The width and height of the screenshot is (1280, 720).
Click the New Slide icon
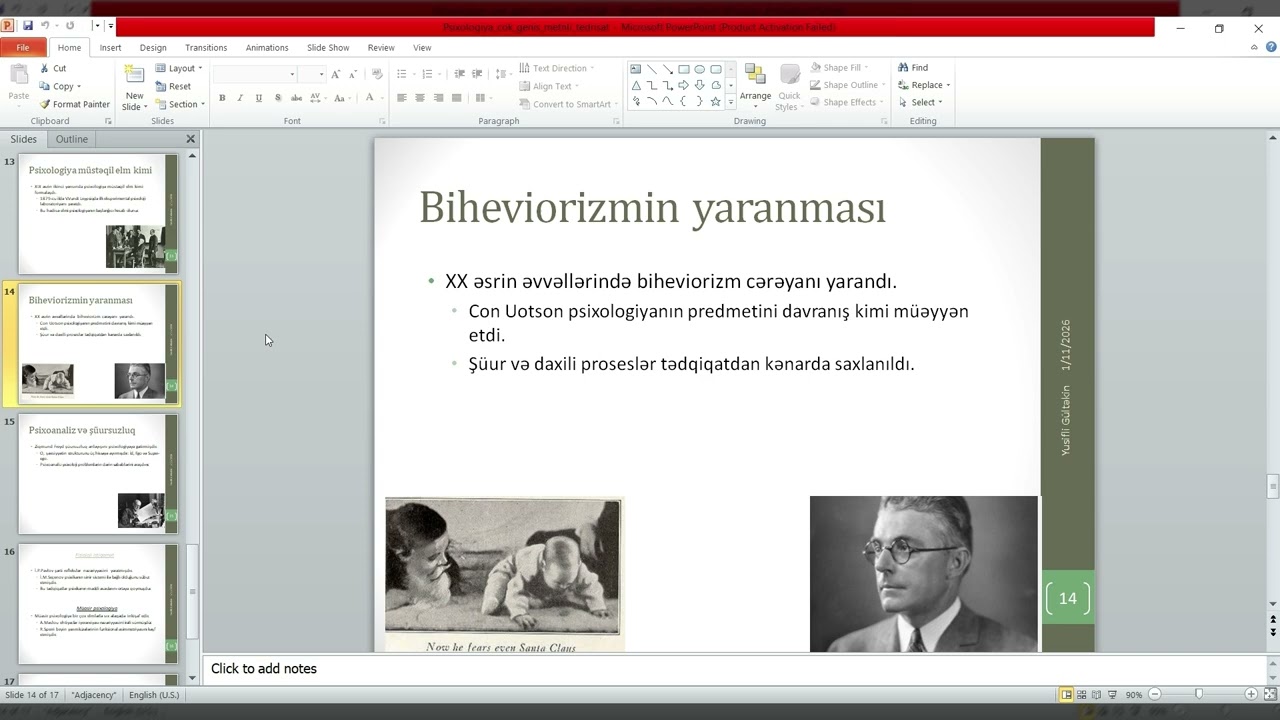(134, 76)
